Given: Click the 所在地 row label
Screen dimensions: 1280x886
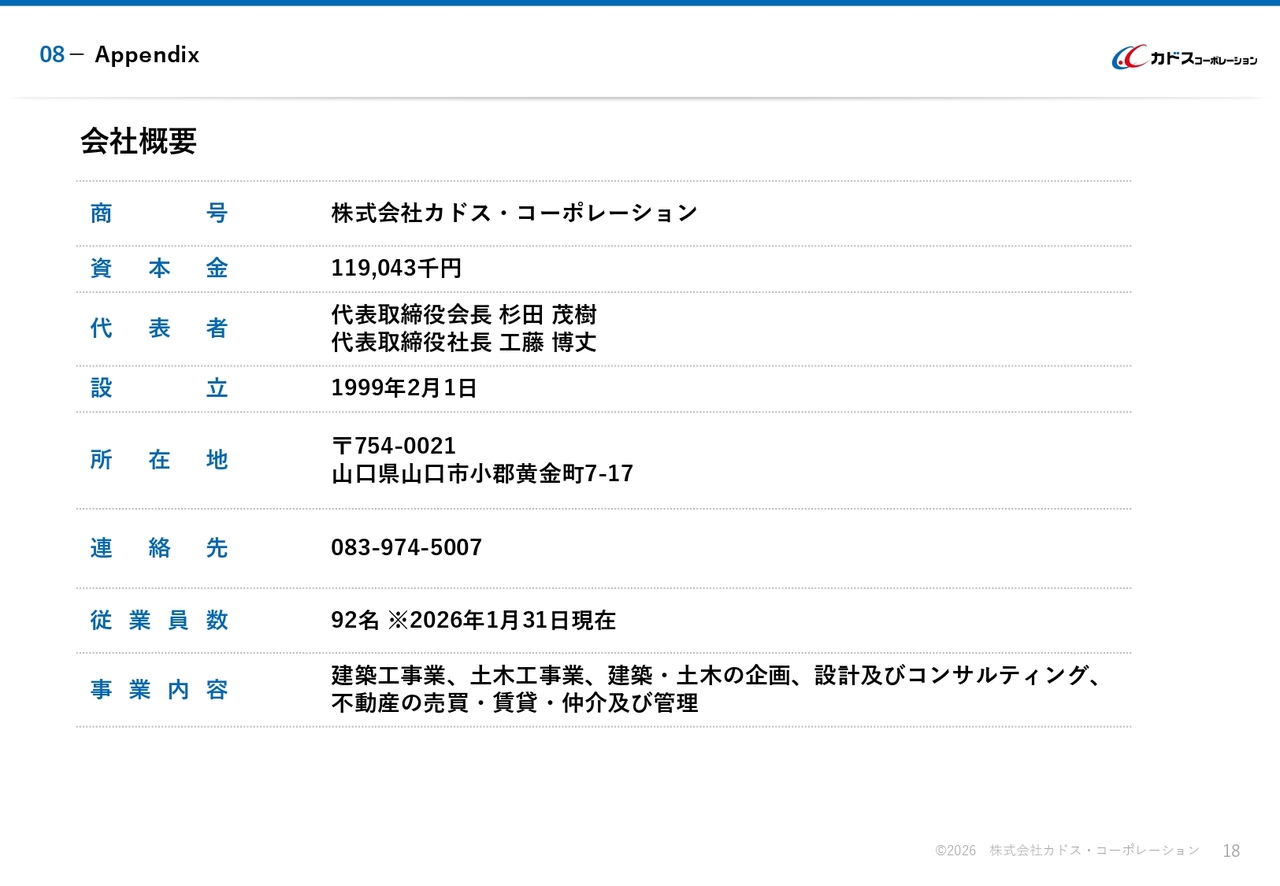Looking at the screenshot, I should pyautogui.click(x=159, y=460).
